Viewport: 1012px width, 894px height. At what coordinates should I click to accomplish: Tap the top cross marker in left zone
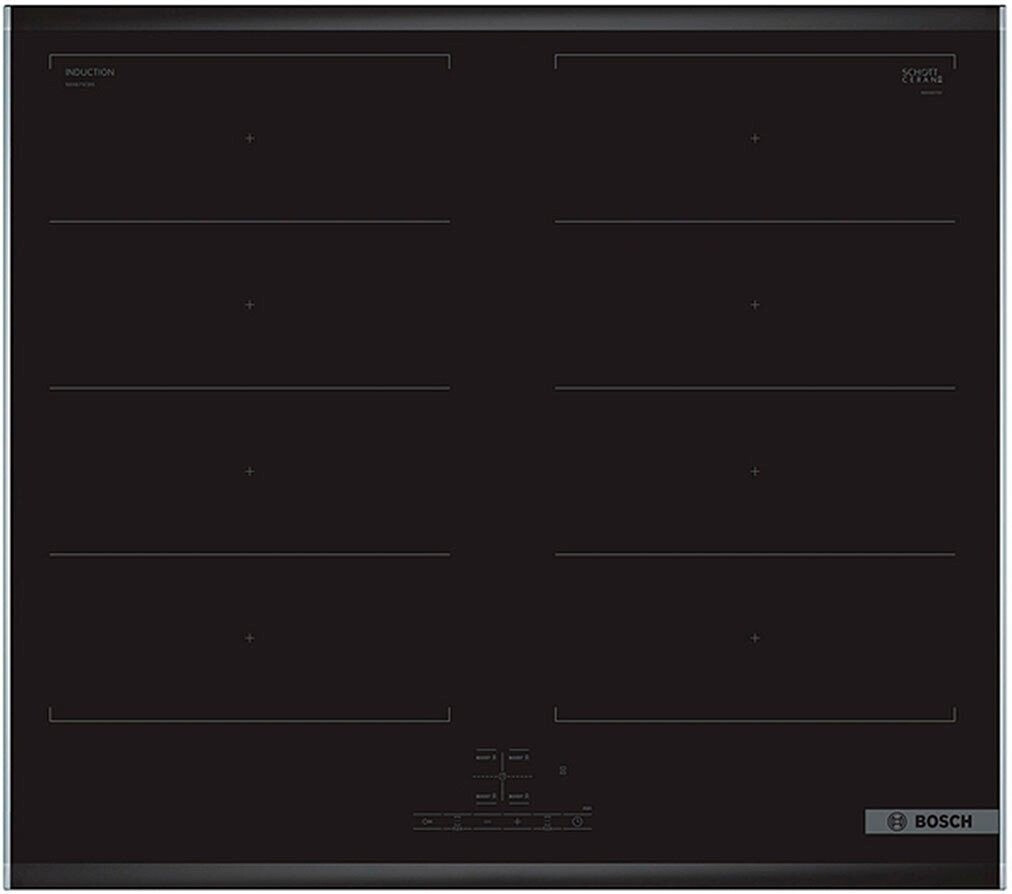(x=249, y=138)
